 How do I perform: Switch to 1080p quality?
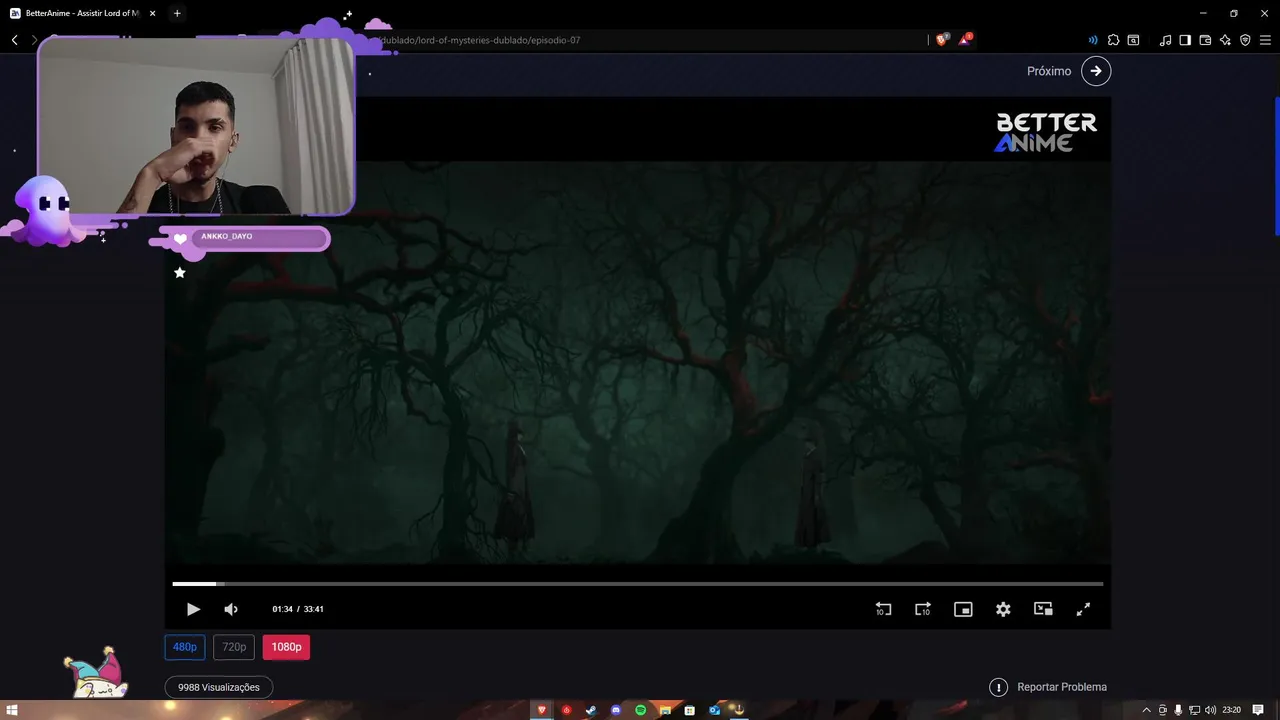(x=286, y=647)
